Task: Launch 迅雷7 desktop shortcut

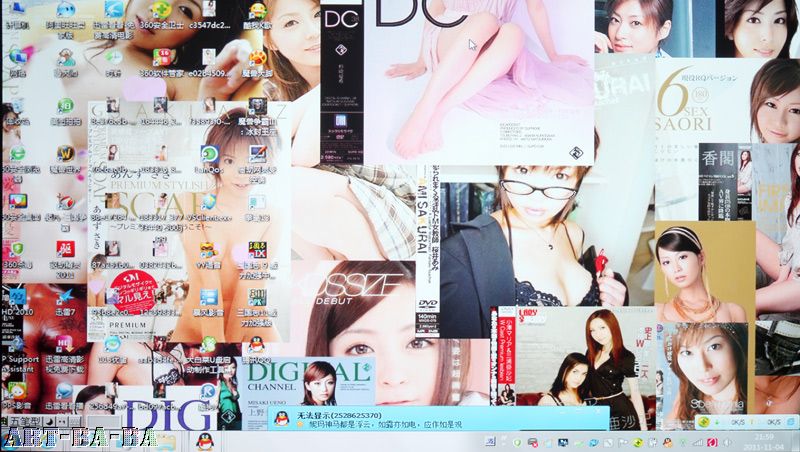Action: pos(65,301)
